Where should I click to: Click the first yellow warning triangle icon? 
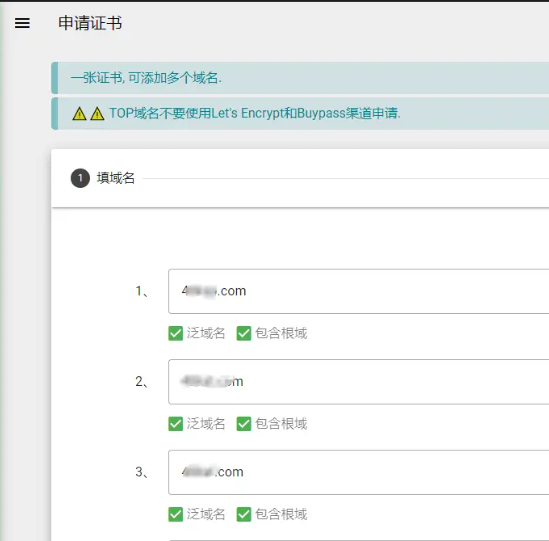79,113
